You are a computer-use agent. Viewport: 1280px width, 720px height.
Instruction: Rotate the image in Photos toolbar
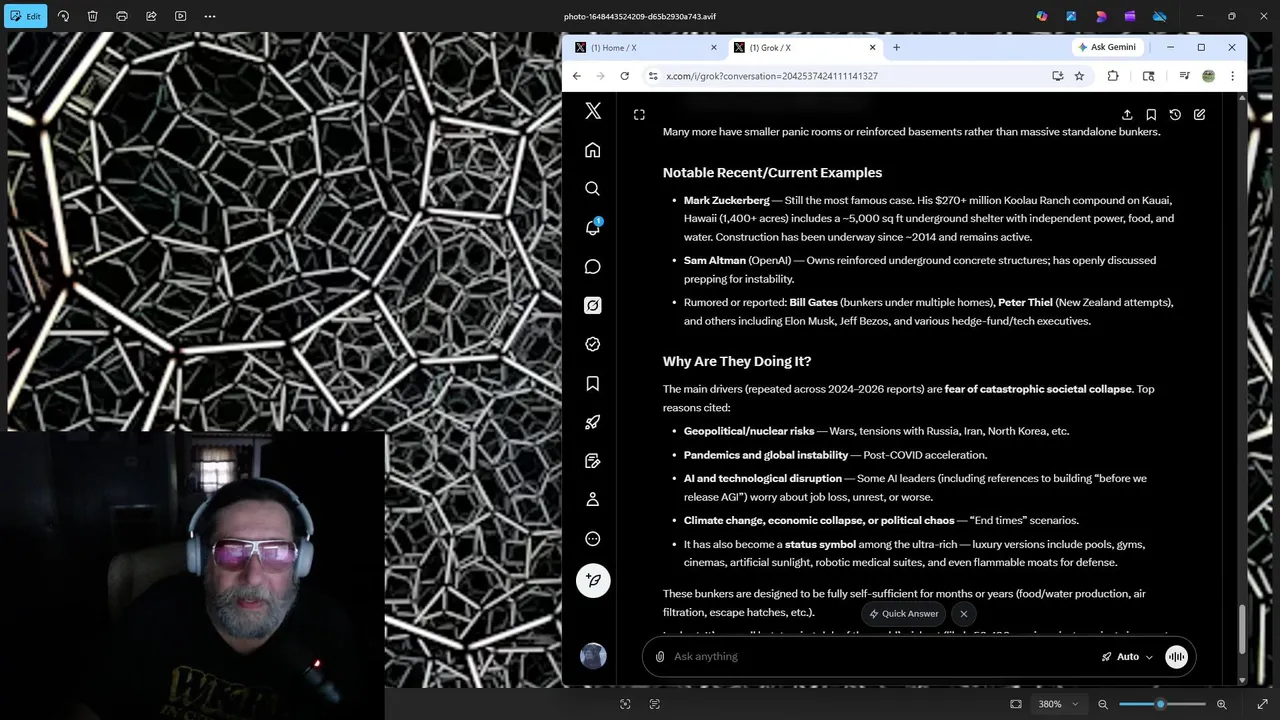pos(63,16)
